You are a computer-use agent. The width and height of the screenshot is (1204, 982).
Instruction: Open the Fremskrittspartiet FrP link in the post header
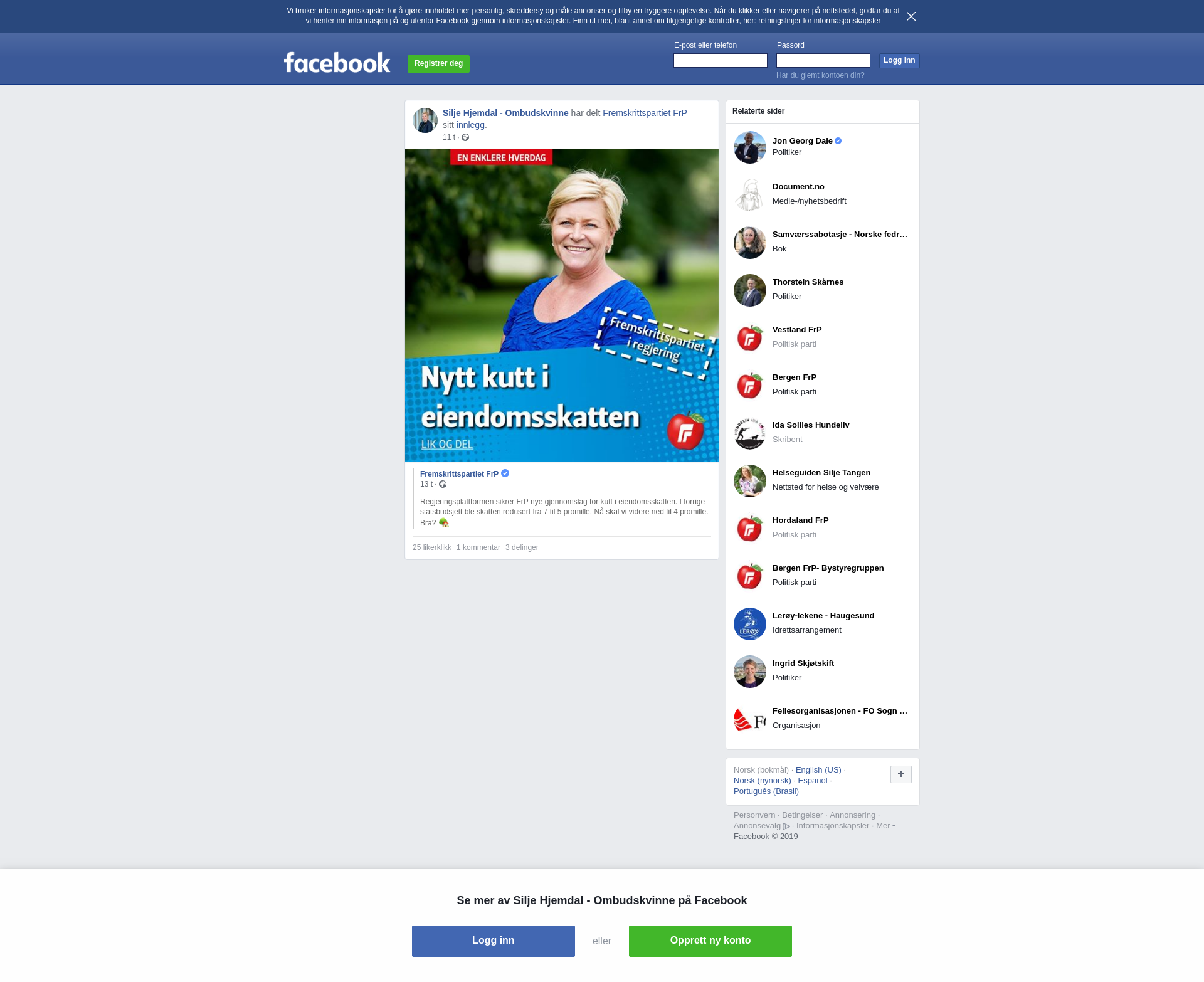645,113
